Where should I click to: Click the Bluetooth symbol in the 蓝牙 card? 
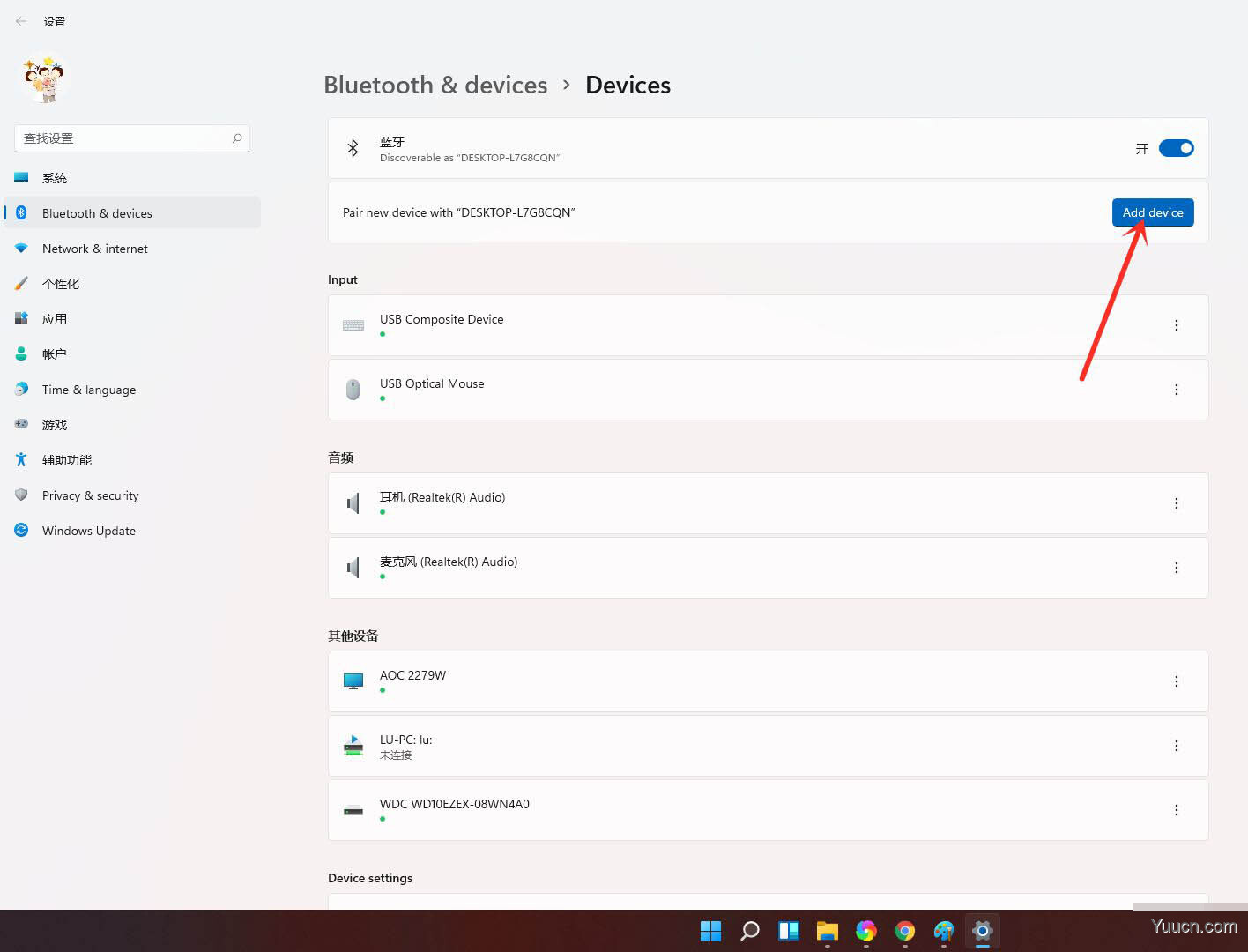[x=353, y=148]
